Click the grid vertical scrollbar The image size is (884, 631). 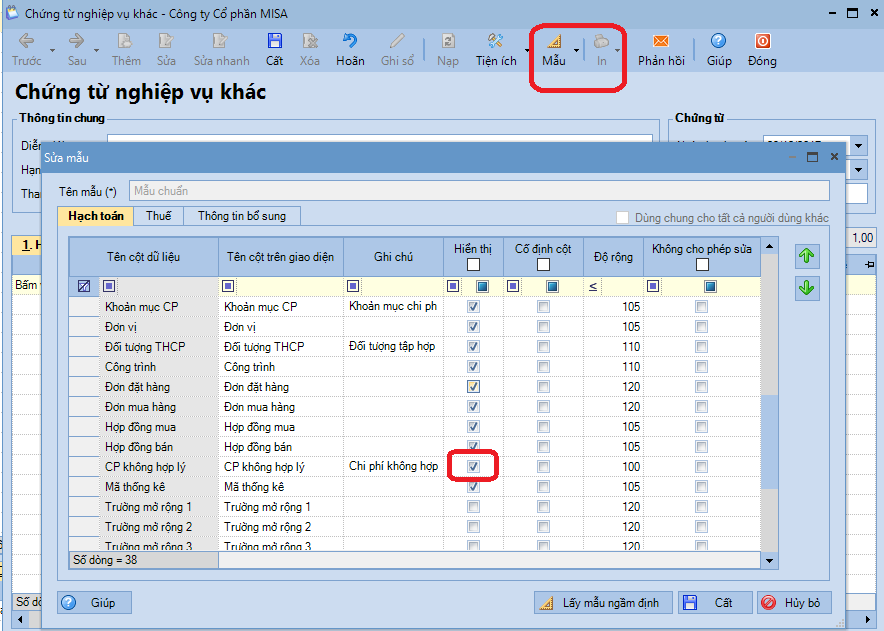(x=769, y=440)
